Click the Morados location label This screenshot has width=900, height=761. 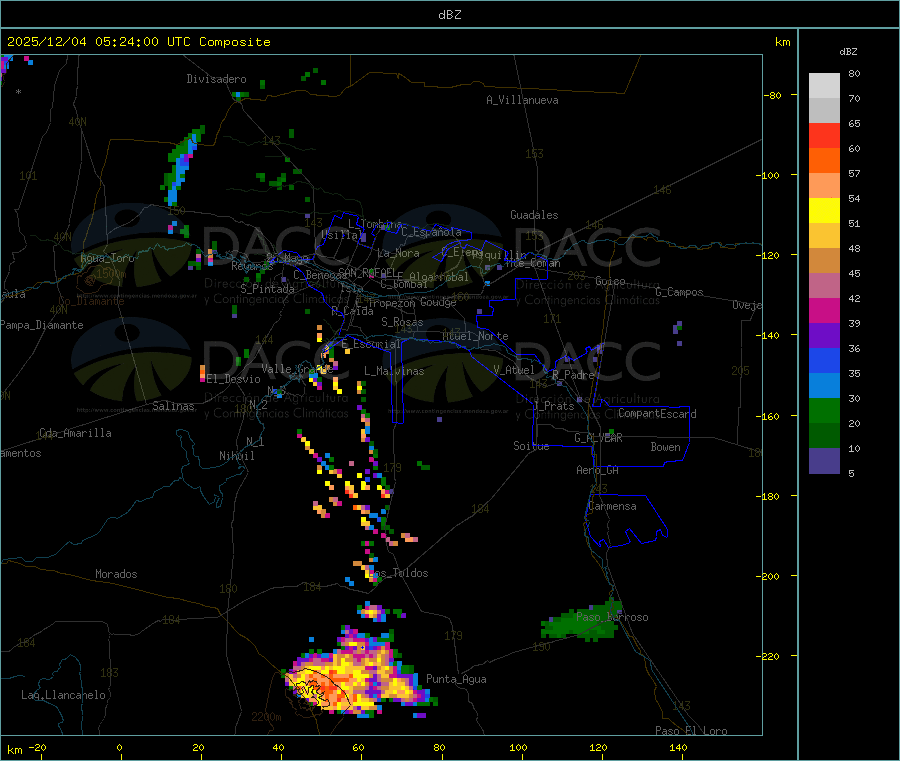(x=116, y=574)
